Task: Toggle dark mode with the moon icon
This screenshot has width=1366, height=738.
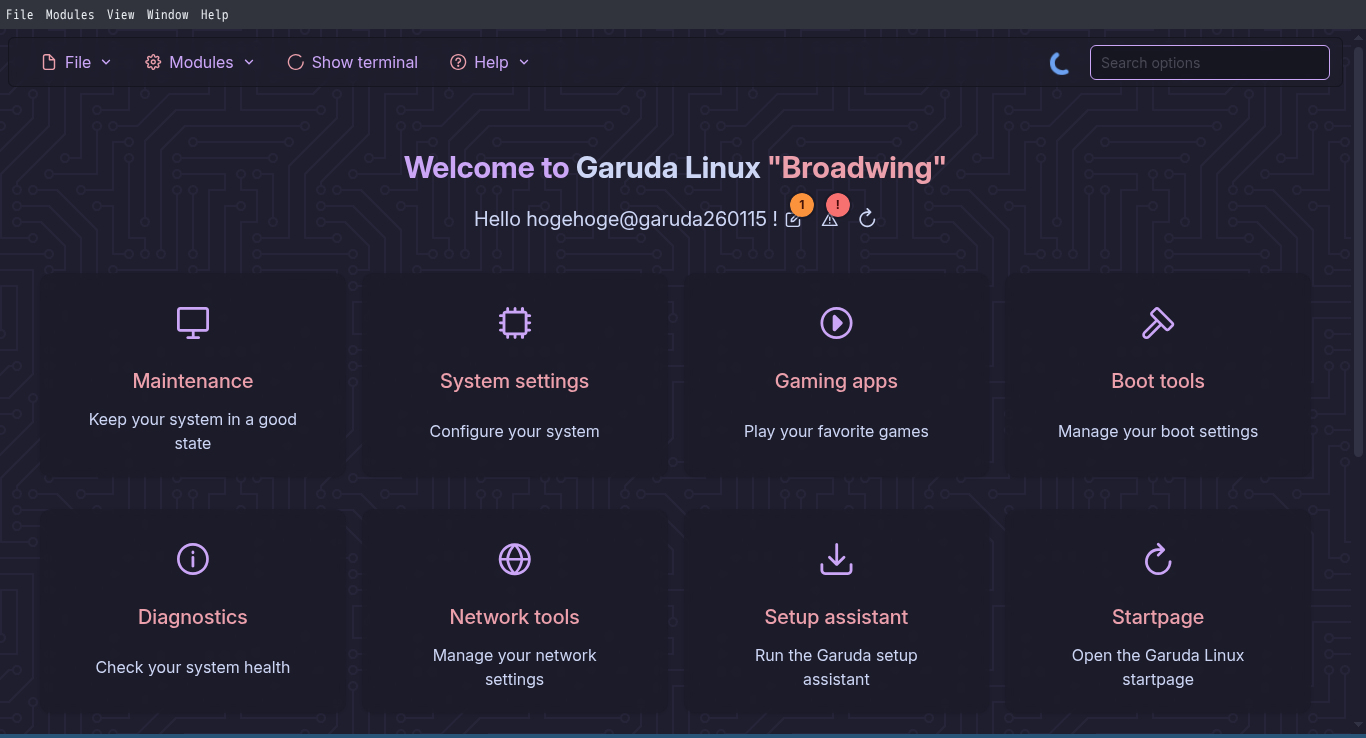Action: click(1060, 63)
